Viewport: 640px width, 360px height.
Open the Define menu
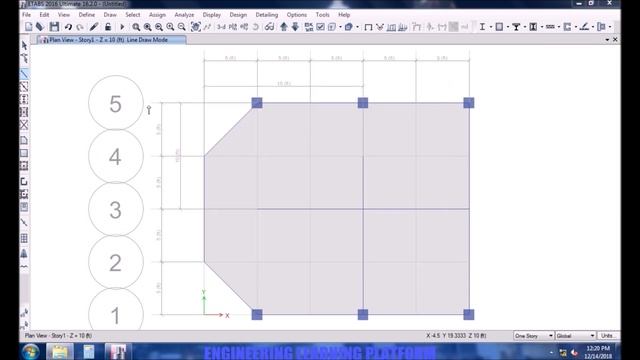tap(87, 15)
